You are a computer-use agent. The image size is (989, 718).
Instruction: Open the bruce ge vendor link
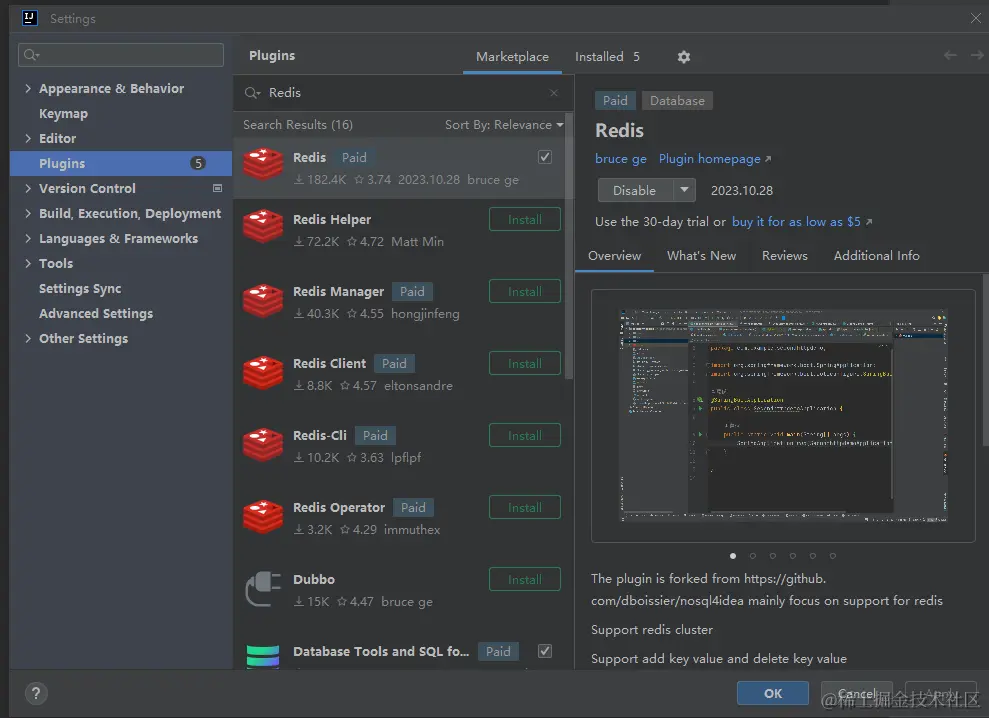pyautogui.click(x=621, y=158)
